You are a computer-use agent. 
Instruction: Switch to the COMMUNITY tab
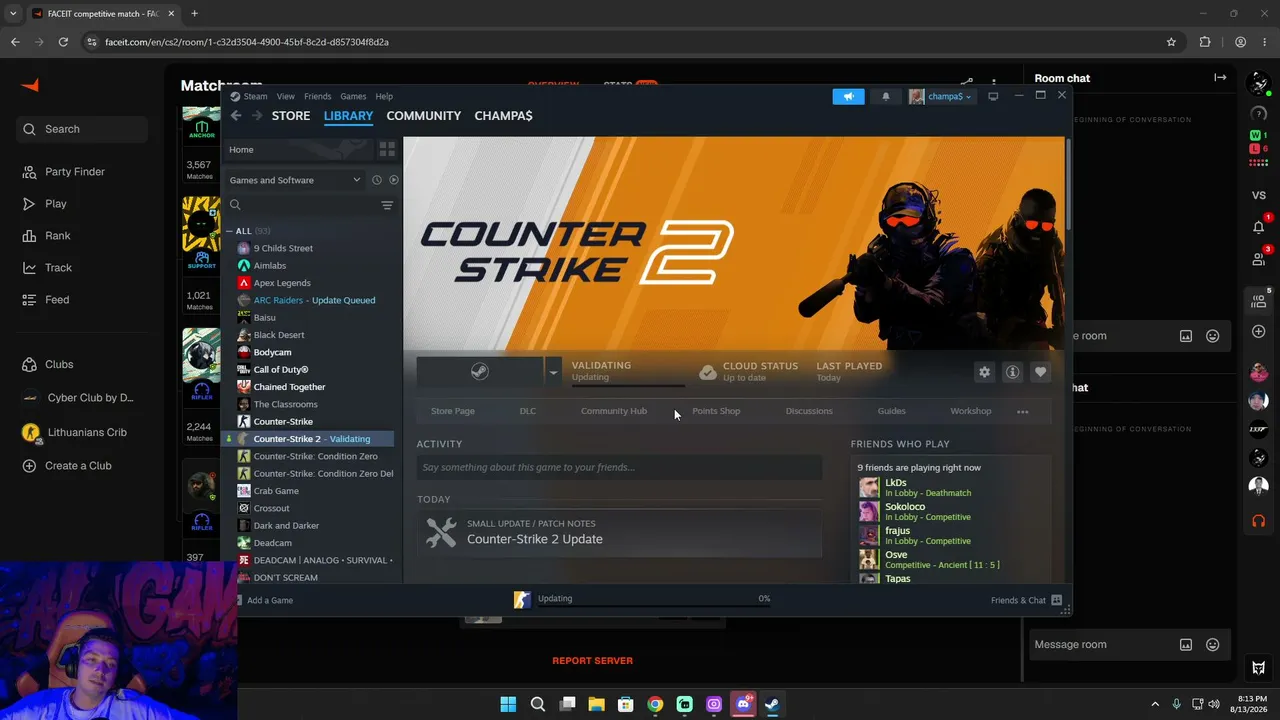pos(424,116)
